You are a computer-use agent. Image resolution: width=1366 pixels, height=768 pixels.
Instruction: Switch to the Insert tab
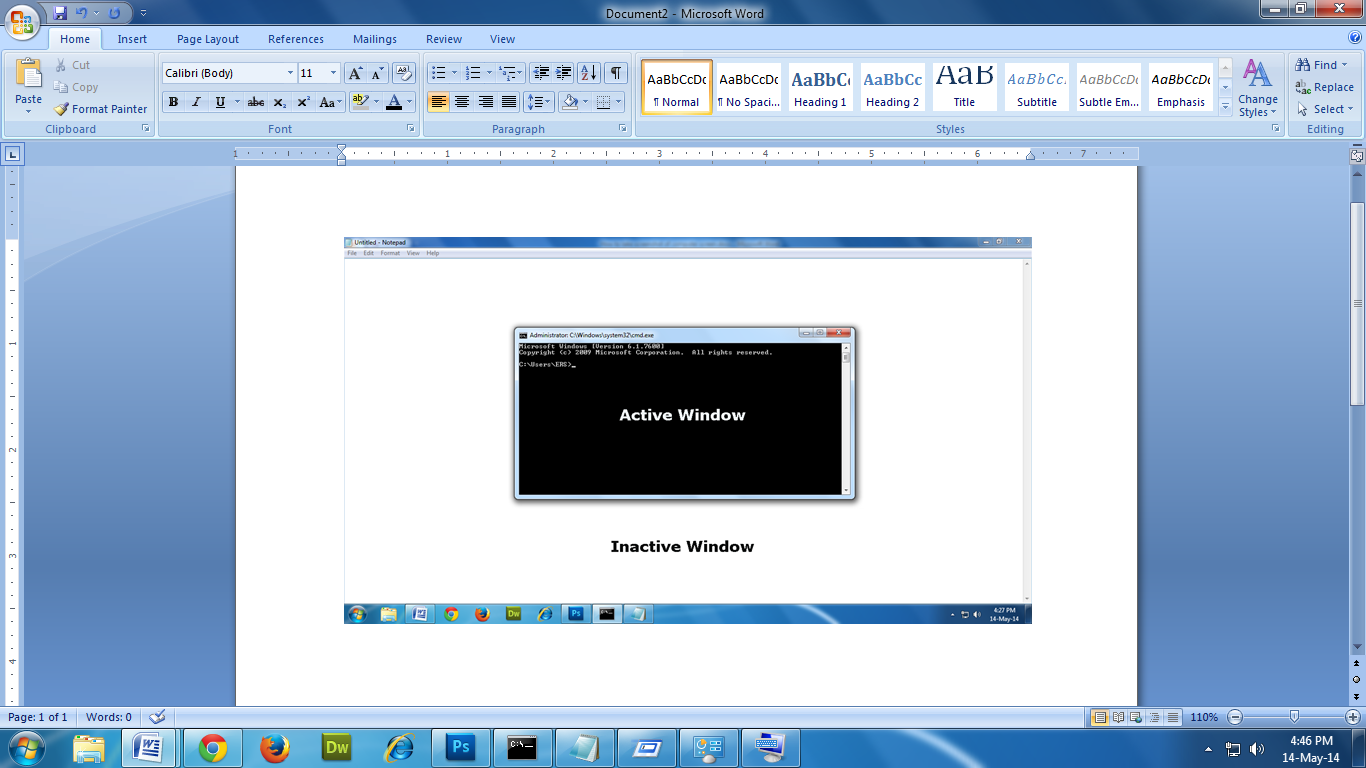(132, 39)
